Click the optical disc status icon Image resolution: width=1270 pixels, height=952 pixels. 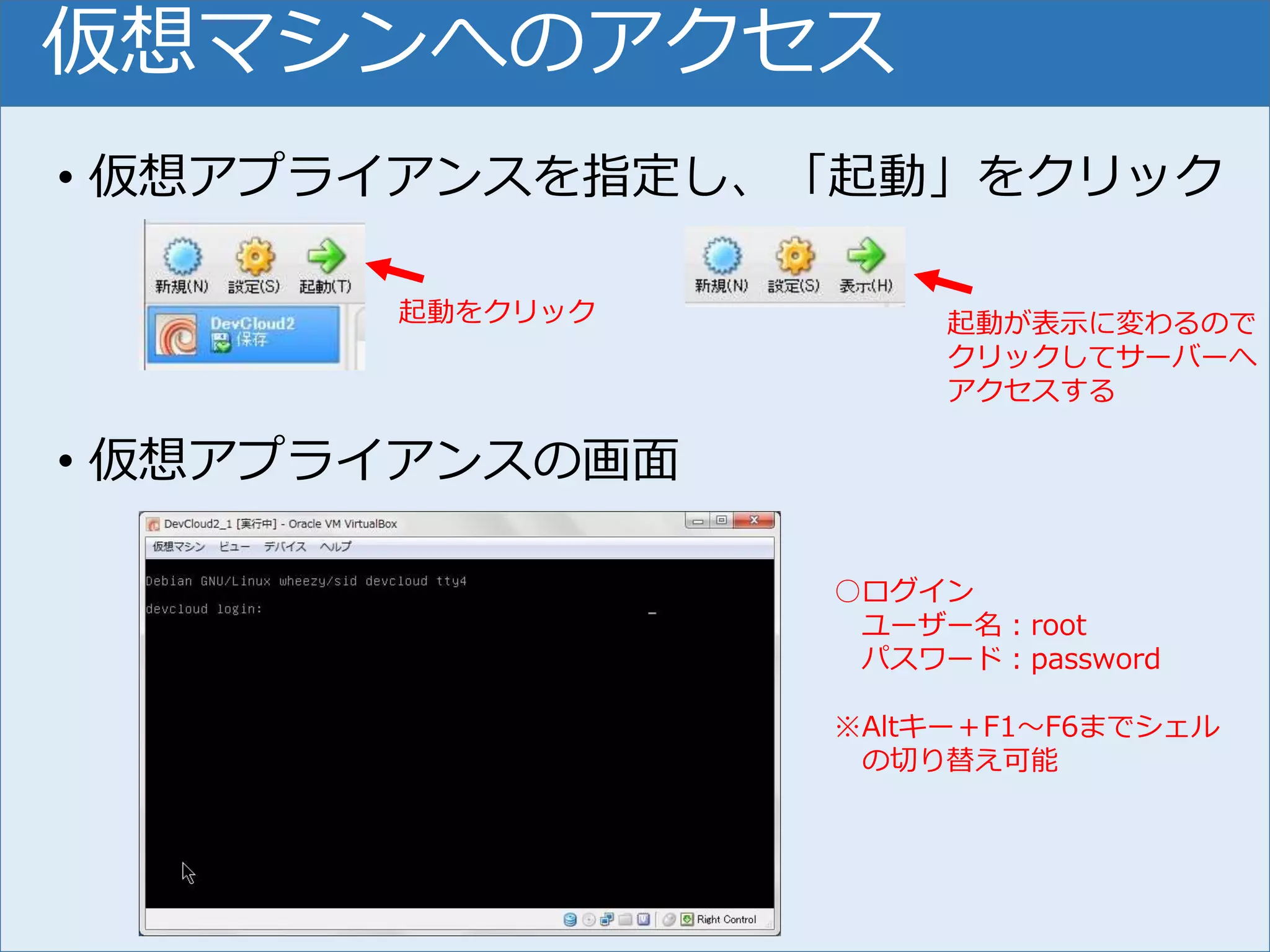click(x=589, y=919)
